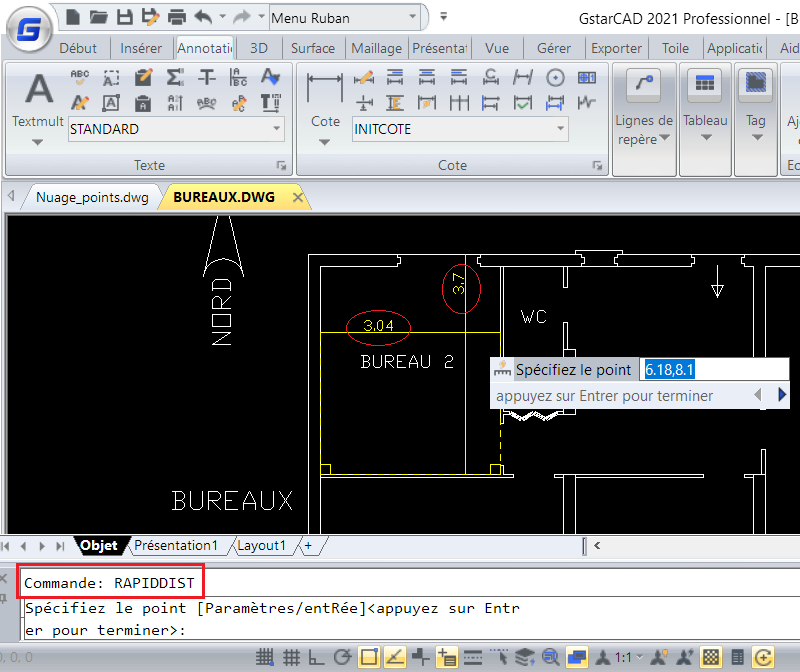This screenshot has height=672, width=800.
Task: Add a new layout with plus tab
Action: 308,545
